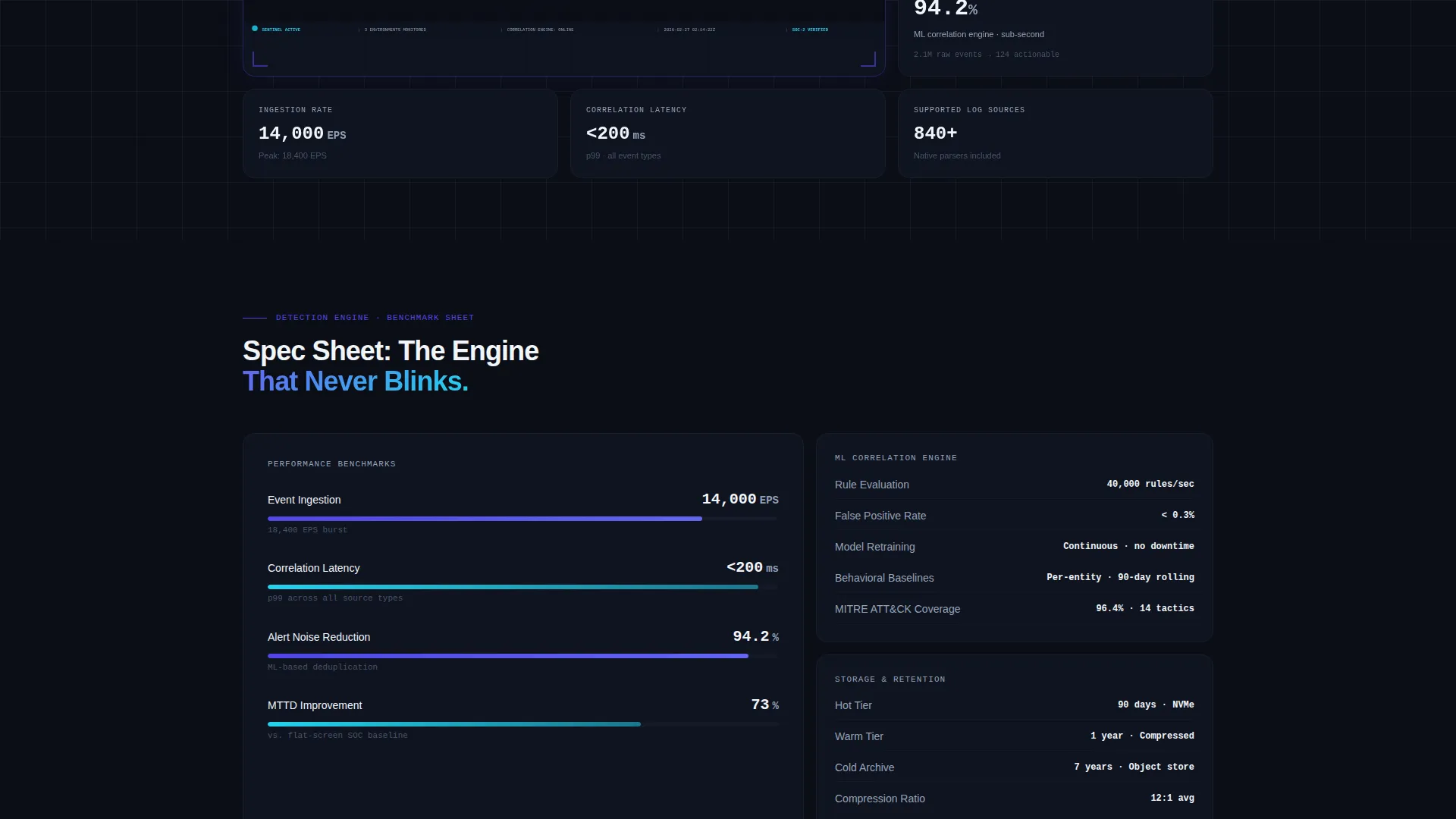Click the Sentinel Active status dot
Viewport: 1456px width, 819px height.
255,29
